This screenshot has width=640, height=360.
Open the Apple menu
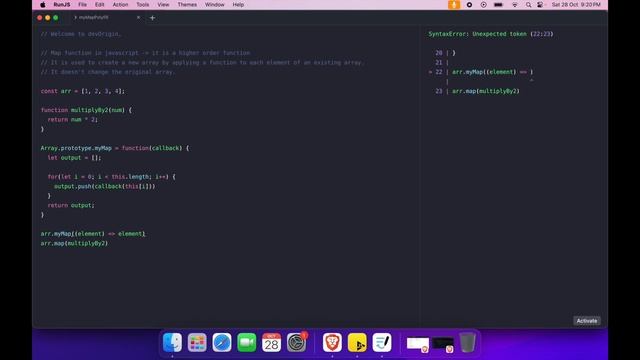pos(43,5)
